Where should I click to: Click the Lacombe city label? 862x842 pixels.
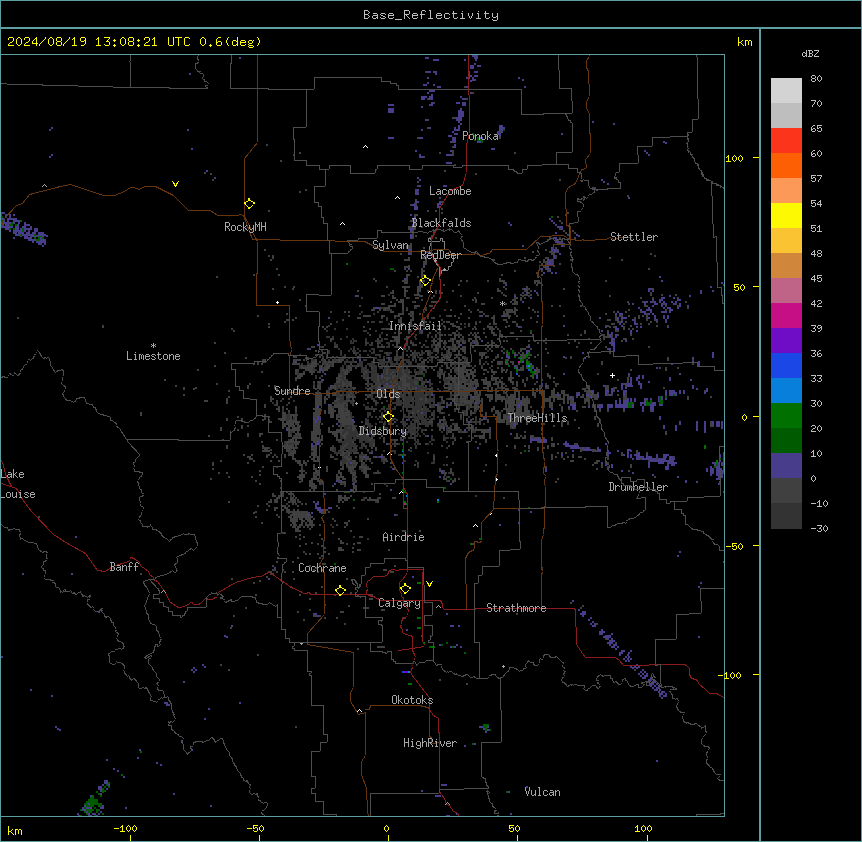pyautogui.click(x=450, y=191)
